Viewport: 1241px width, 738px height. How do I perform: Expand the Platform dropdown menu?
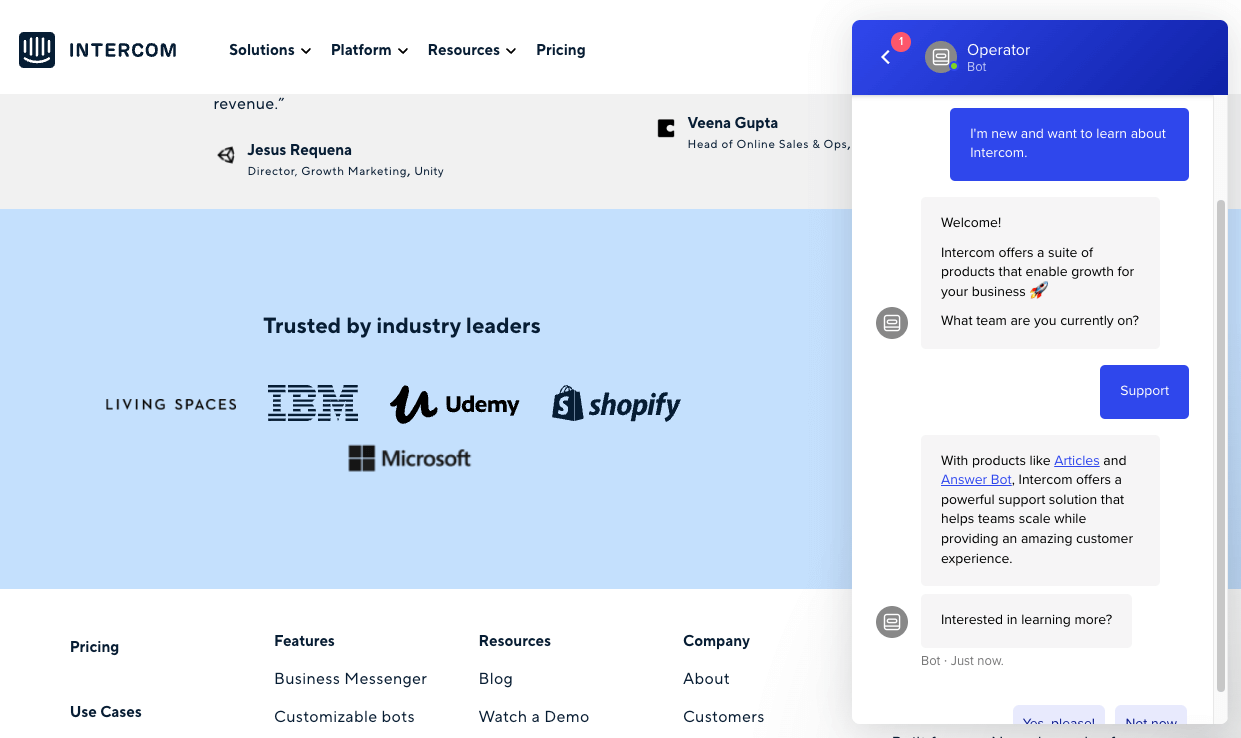coord(369,50)
